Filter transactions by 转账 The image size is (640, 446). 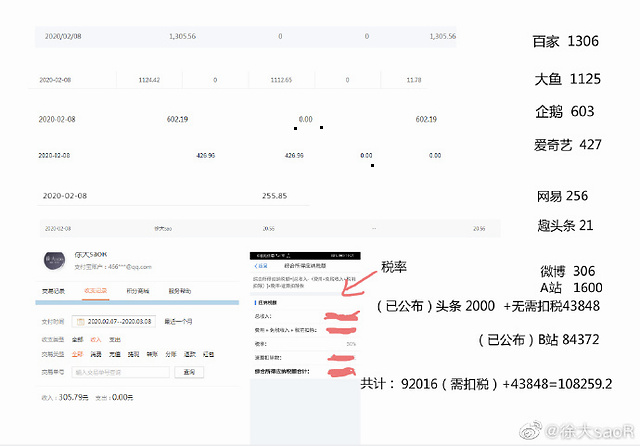(x=152, y=354)
